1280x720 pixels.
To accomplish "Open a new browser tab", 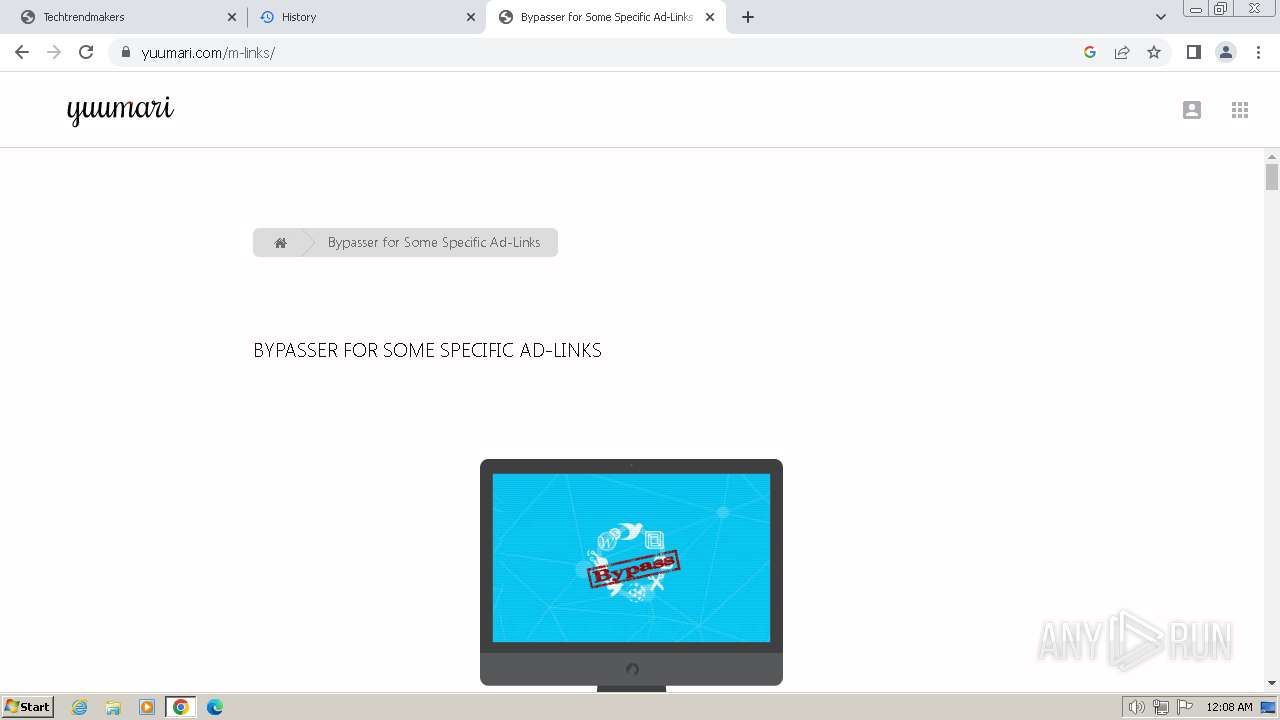I will 748,17.
